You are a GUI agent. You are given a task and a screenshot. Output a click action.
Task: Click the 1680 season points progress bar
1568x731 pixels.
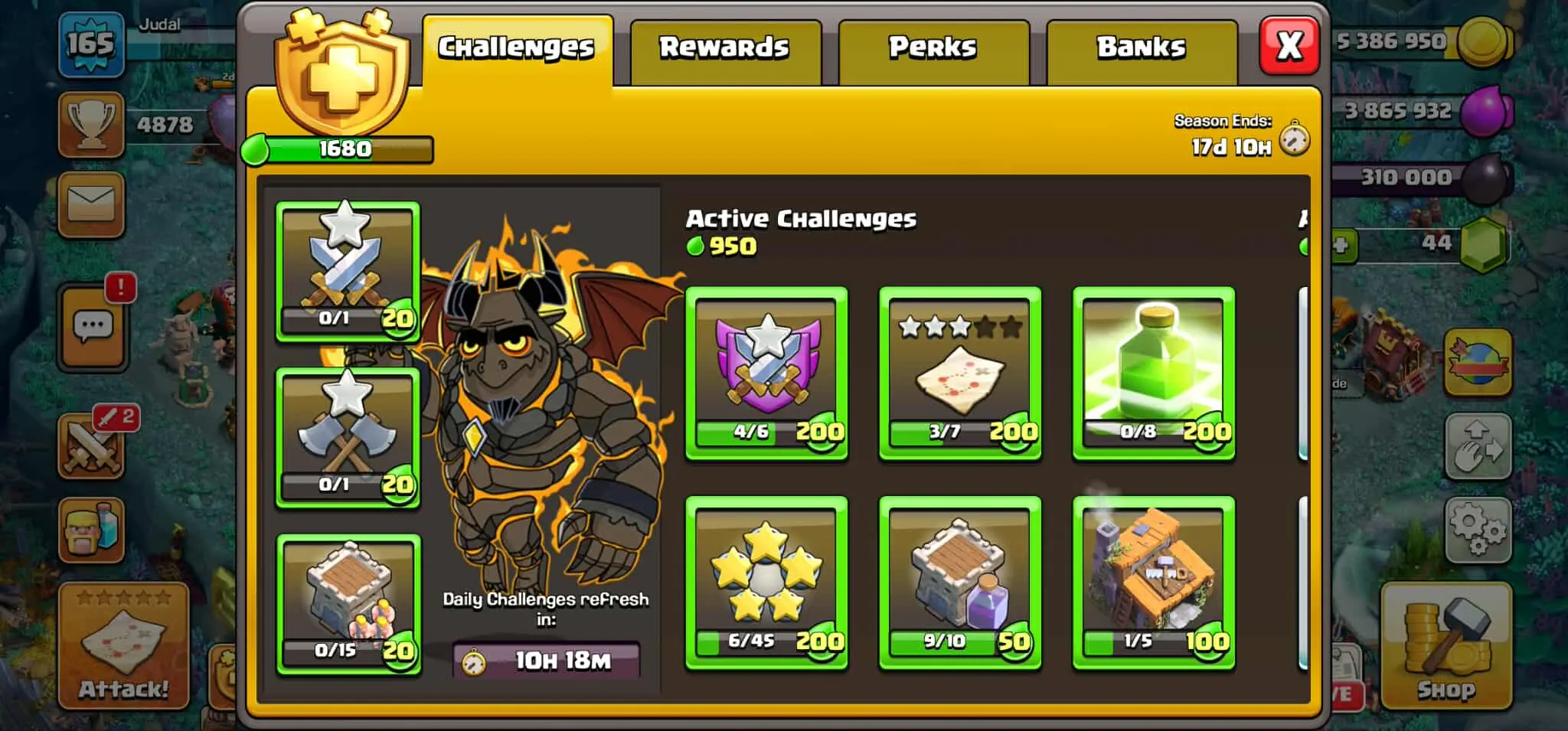coord(338,148)
